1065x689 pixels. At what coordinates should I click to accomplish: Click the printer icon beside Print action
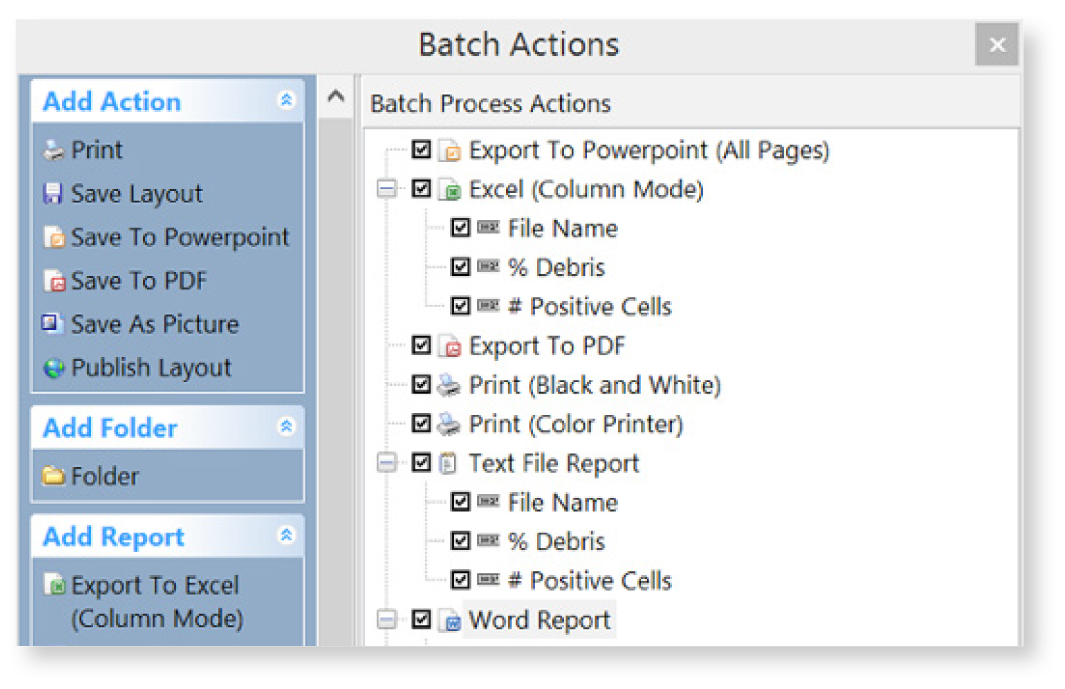click(x=54, y=151)
